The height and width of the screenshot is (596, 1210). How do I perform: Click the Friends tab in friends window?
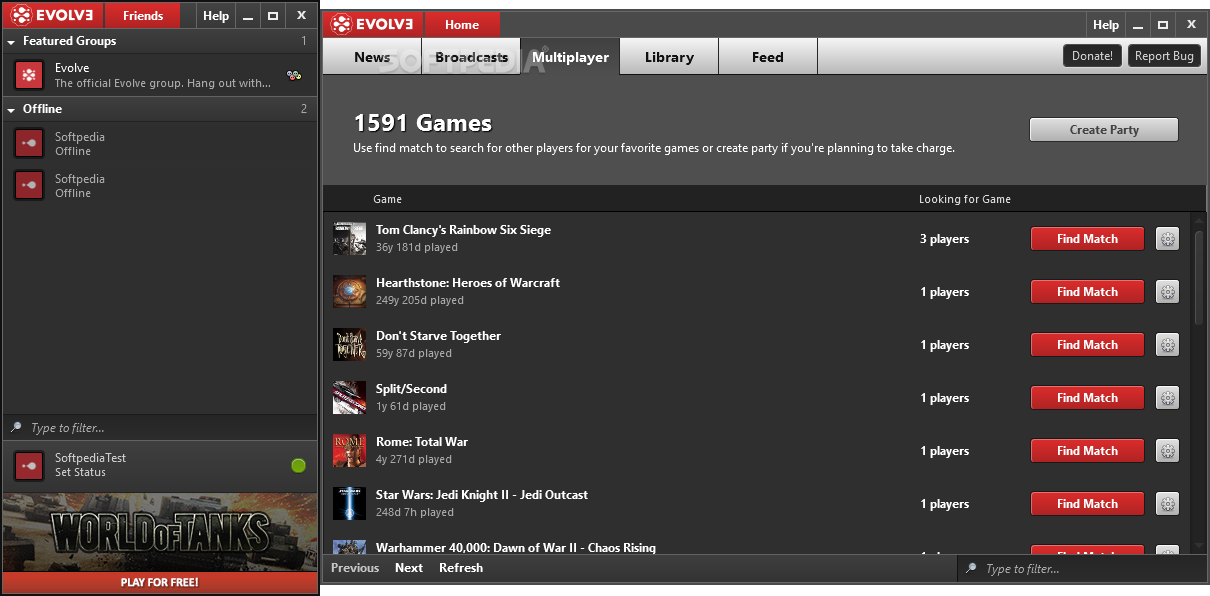(143, 15)
